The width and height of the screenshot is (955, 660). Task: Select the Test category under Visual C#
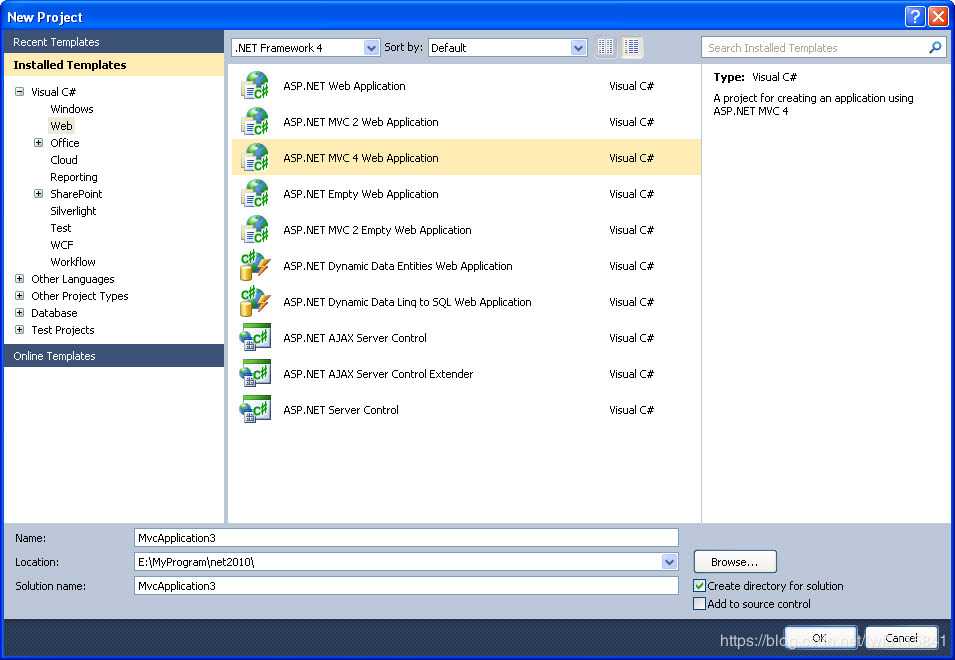[61, 228]
